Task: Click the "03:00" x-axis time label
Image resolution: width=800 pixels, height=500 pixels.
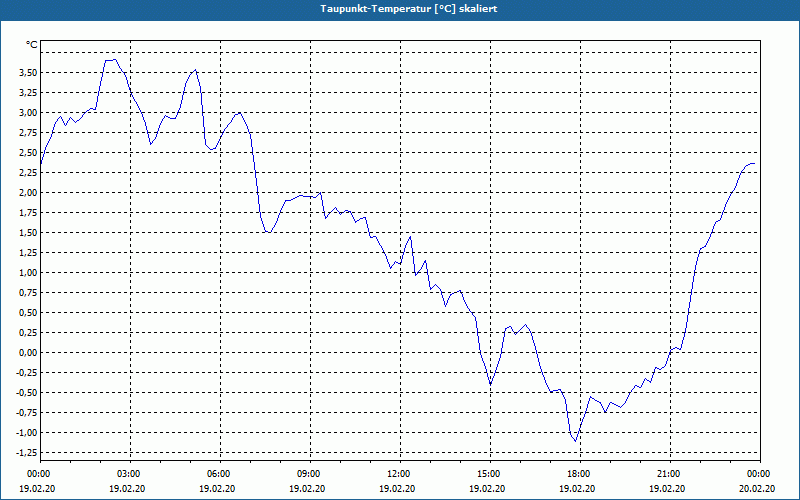Action: [131, 474]
